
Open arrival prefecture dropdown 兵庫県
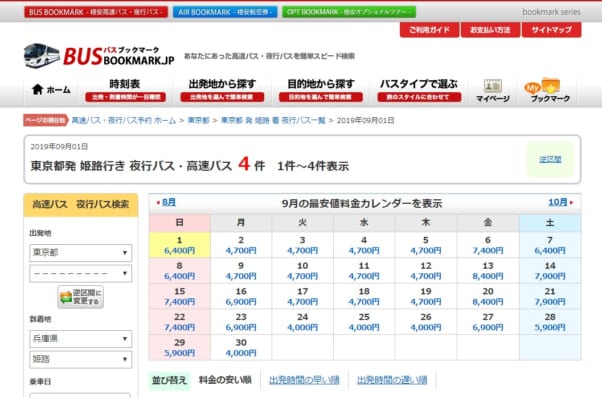tap(81, 339)
